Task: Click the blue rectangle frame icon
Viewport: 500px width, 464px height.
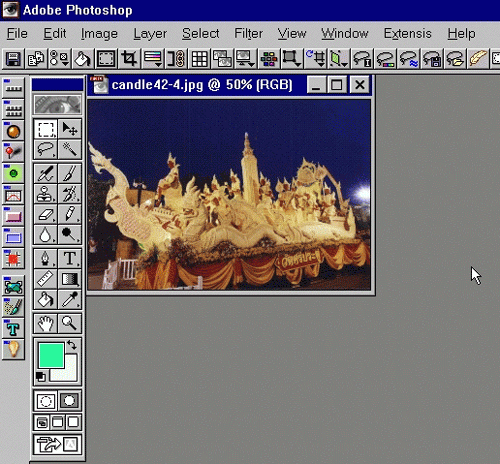Action: click(x=13, y=237)
